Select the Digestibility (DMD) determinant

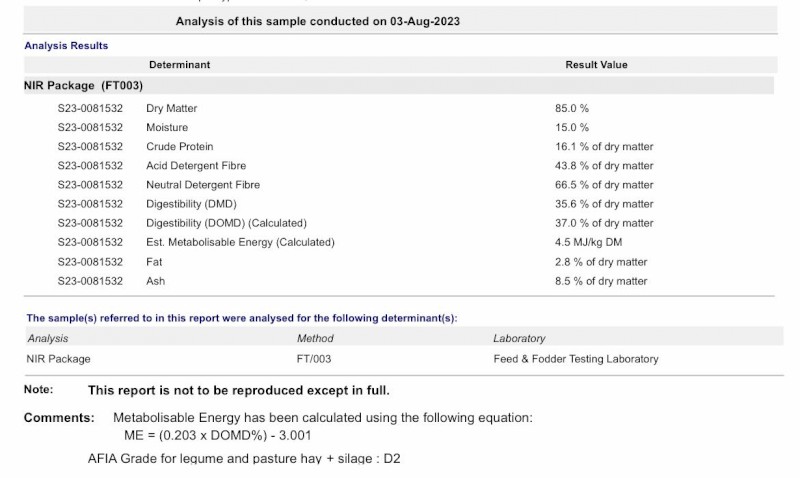click(191, 204)
